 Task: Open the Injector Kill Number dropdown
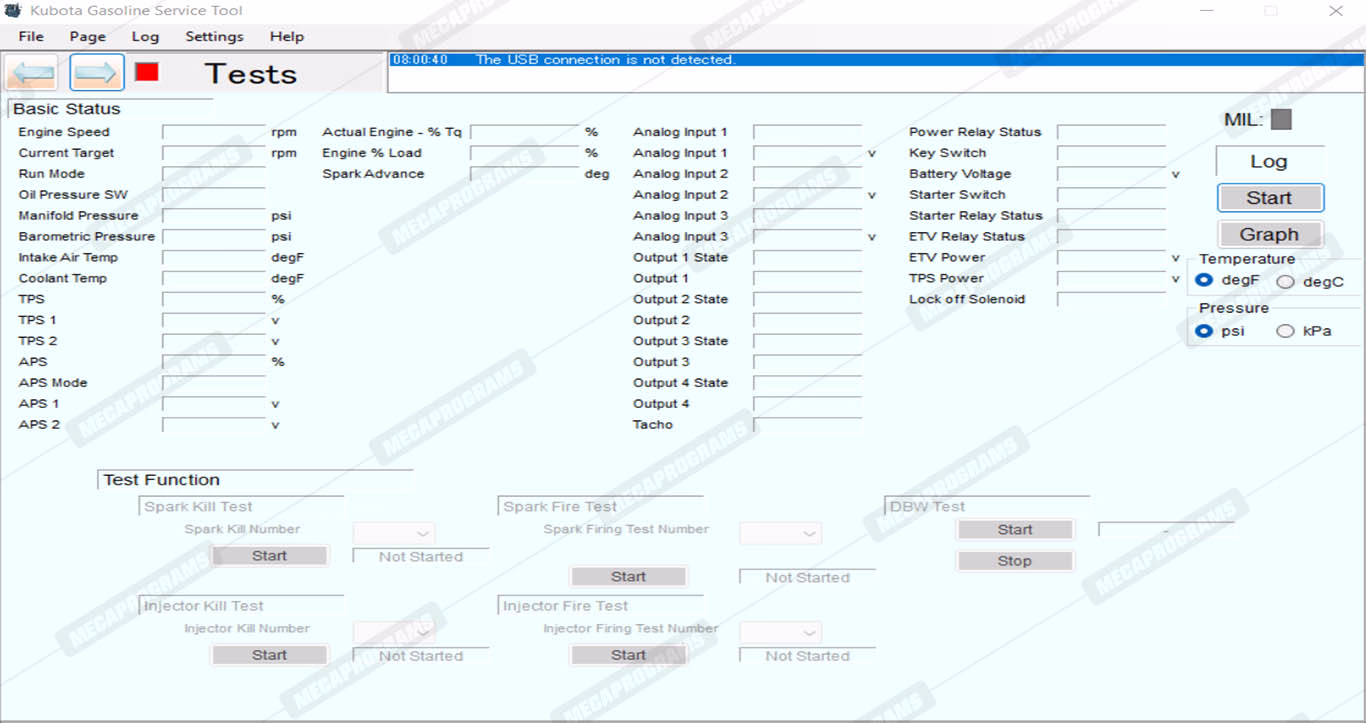pyautogui.click(x=394, y=633)
